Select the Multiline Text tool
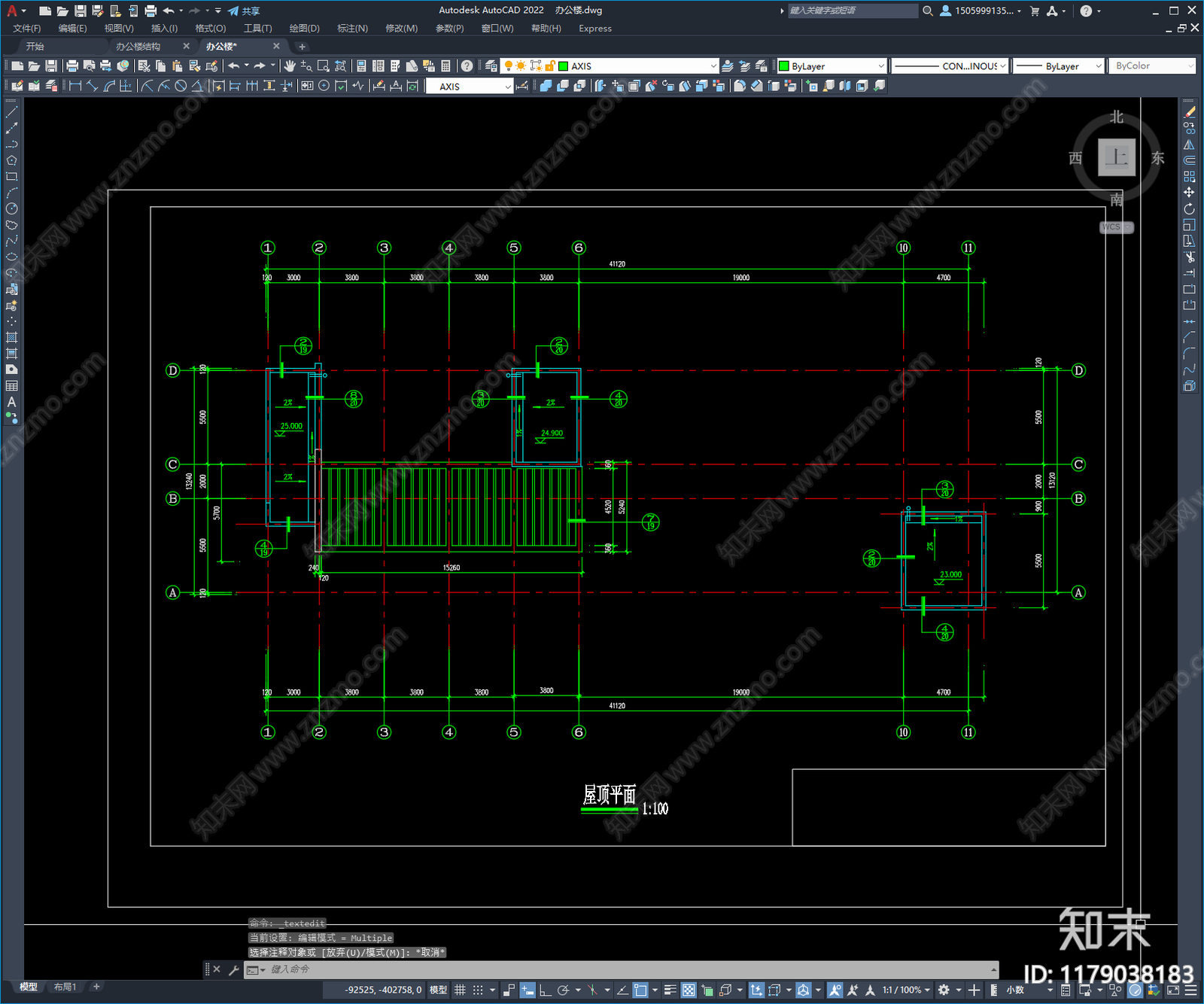 click(x=11, y=402)
